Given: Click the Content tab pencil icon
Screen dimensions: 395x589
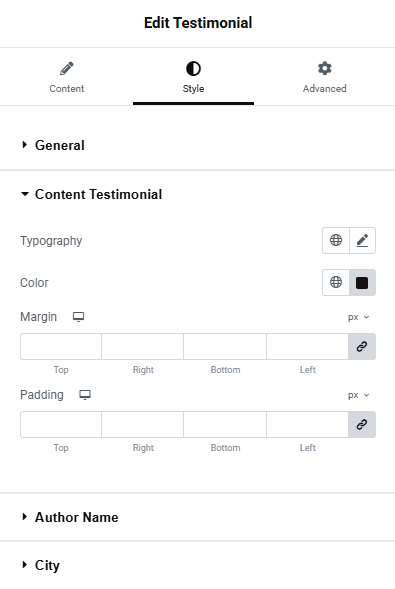Looking at the screenshot, I should (67, 69).
